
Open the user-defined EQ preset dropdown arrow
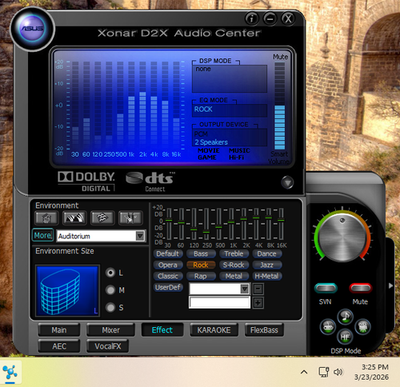(x=244, y=289)
